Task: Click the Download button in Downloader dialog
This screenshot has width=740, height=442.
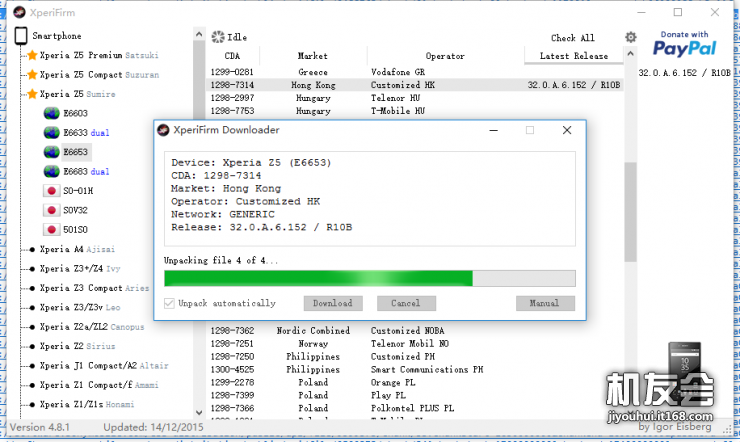Action: pyautogui.click(x=333, y=303)
